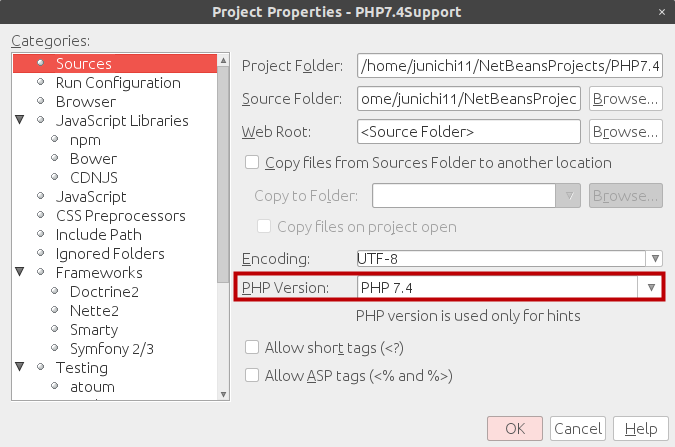Collapse the Testing tree node

(x=20, y=368)
